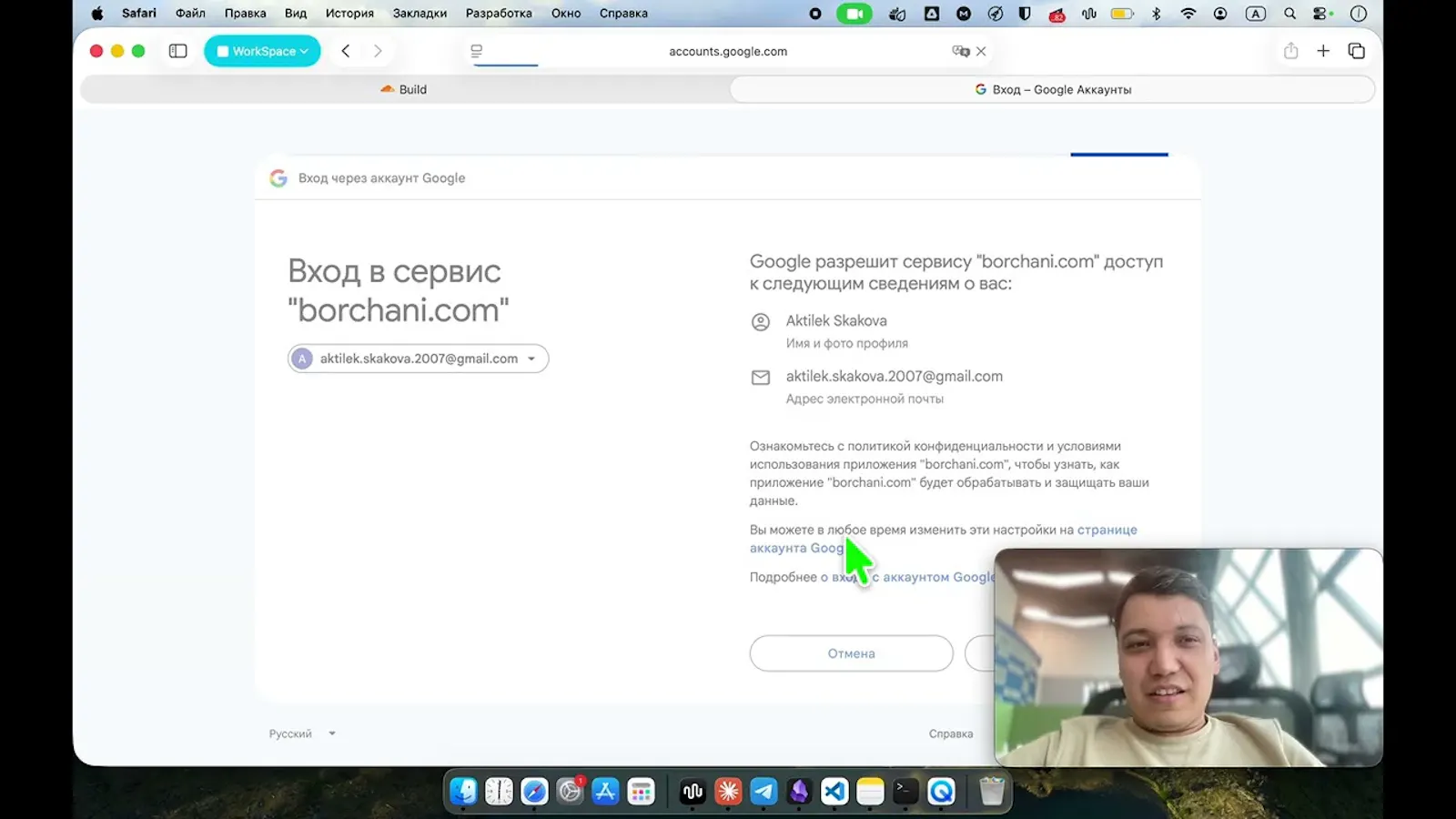Click the accounts.google.com address field

[728, 51]
